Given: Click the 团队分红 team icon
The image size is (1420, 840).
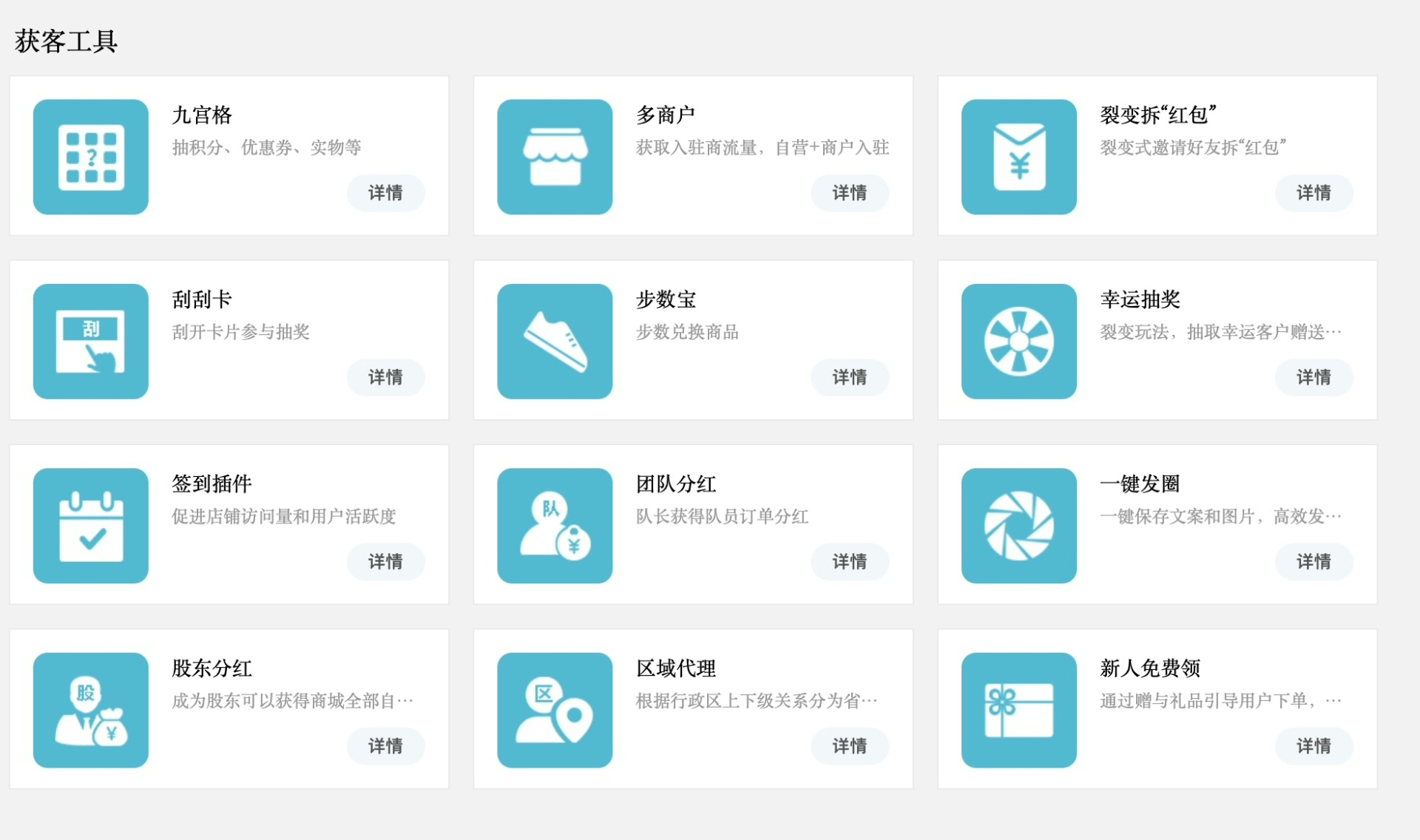Looking at the screenshot, I should (555, 525).
